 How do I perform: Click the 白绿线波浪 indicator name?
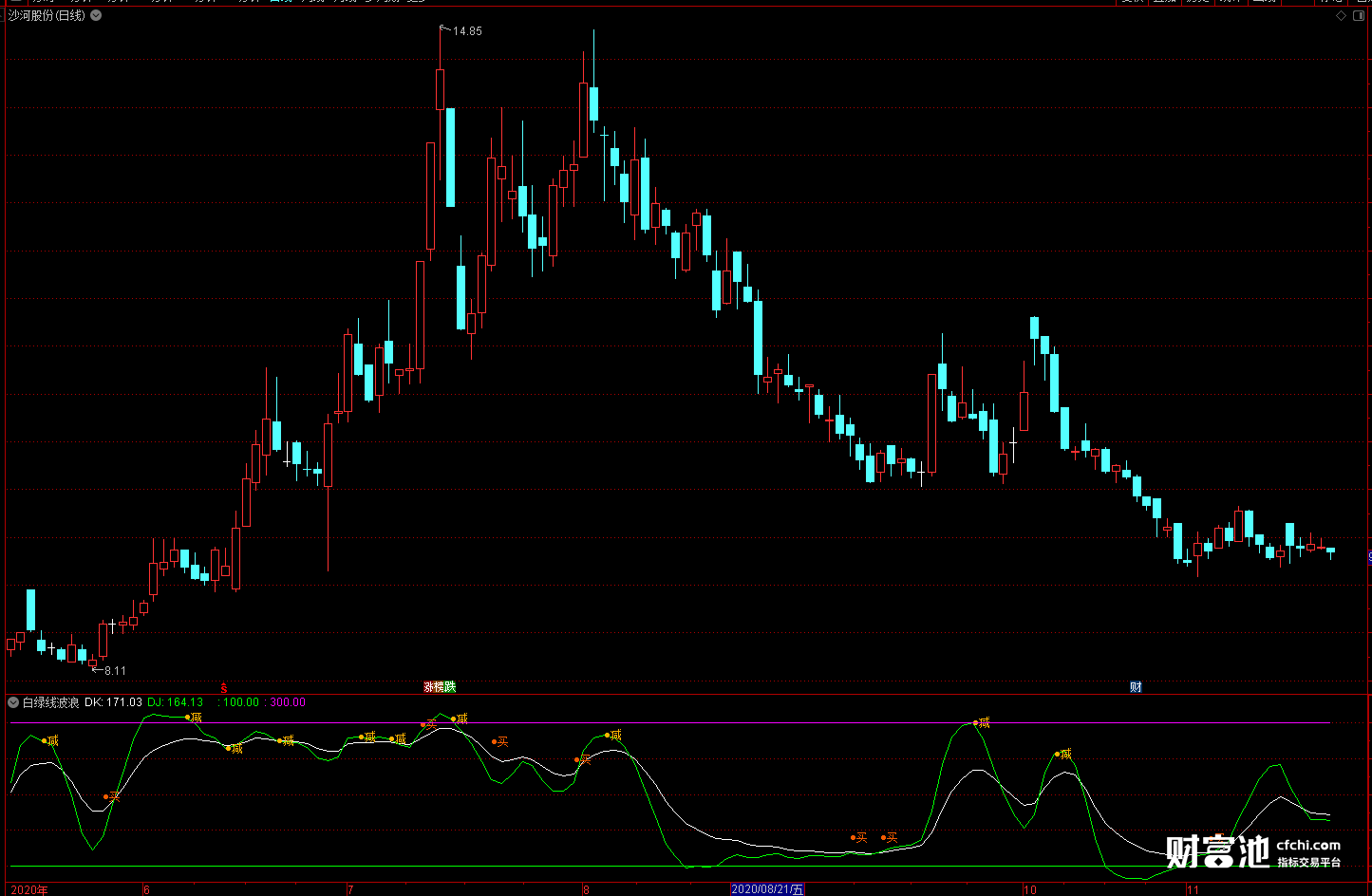click(x=51, y=702)
